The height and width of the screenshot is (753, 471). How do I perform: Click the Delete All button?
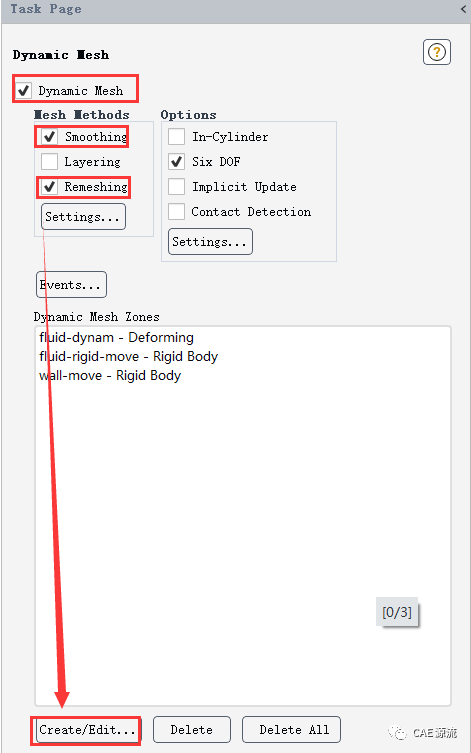(291, 730)
